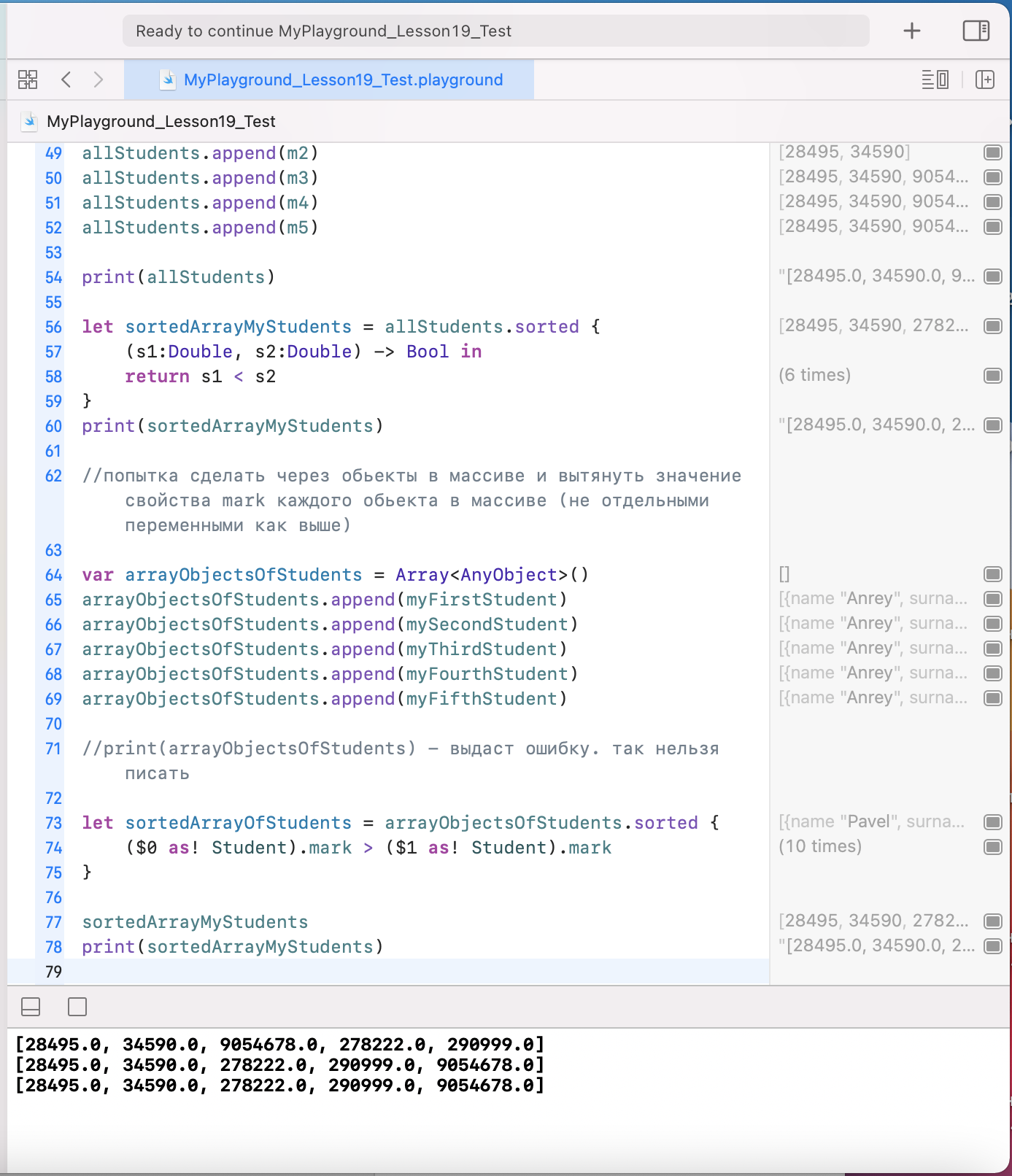Image resolution: width=1012 pixels, height=1176 pixels.
Task: Click the '(6 times)' result text
Action: coord(815,375)
